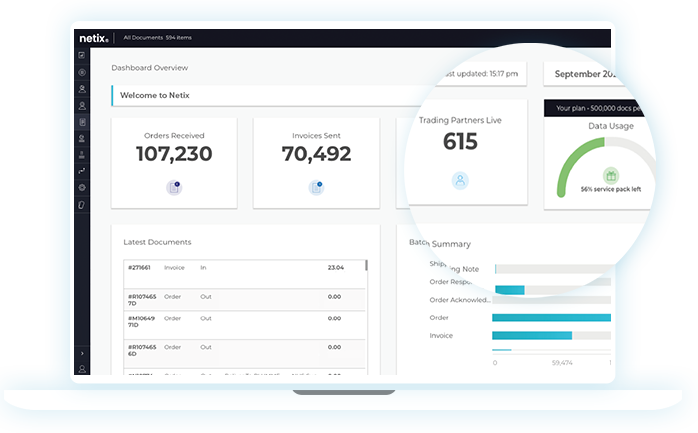
Task: Click the green gift icon in Data Usage
Action: click(x=611, y=176)
